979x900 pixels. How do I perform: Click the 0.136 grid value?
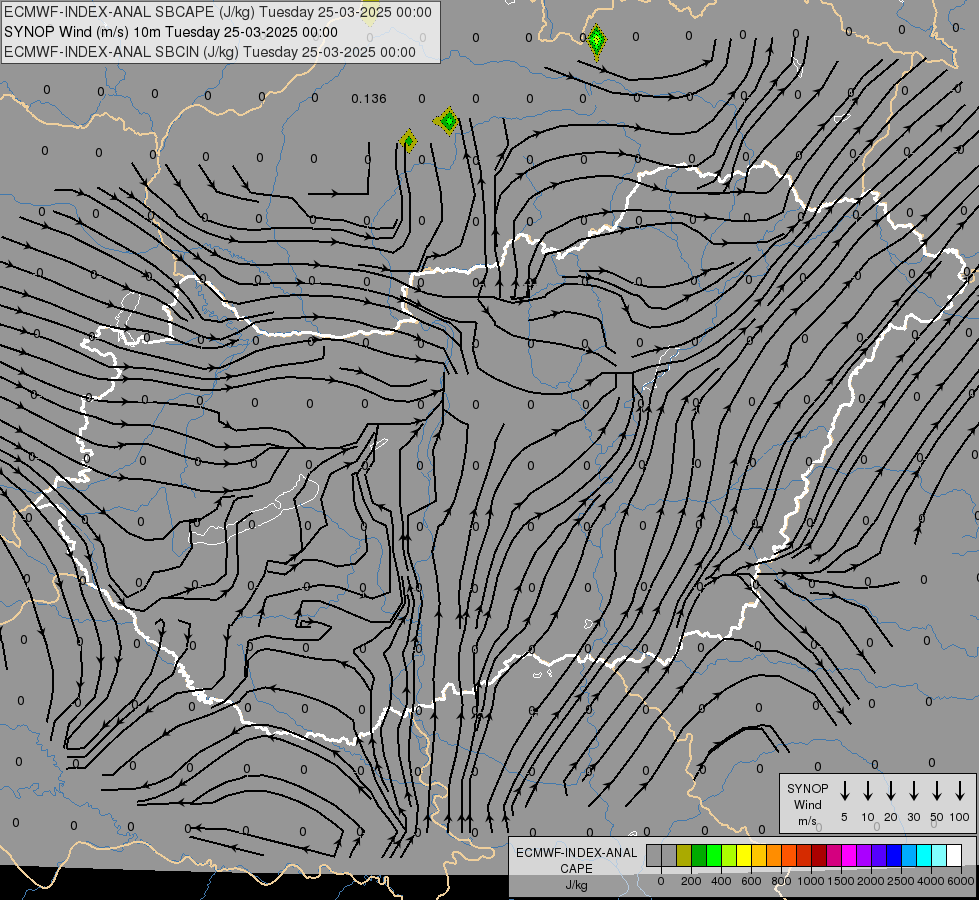tap(368, 99)
